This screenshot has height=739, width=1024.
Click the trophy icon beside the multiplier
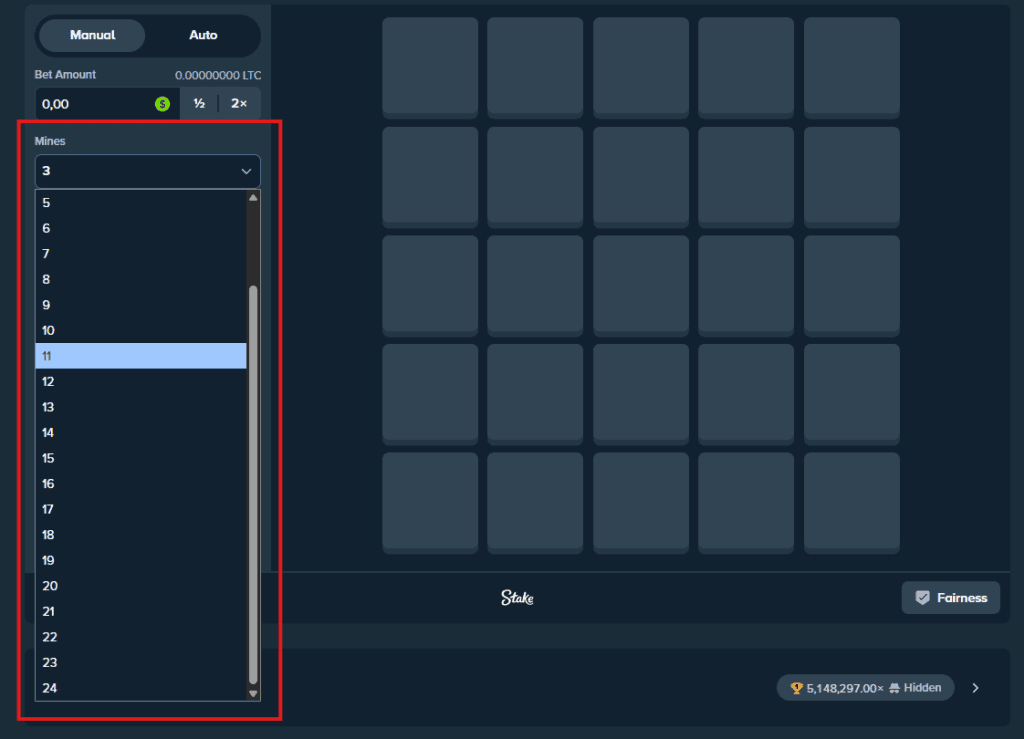795,687
